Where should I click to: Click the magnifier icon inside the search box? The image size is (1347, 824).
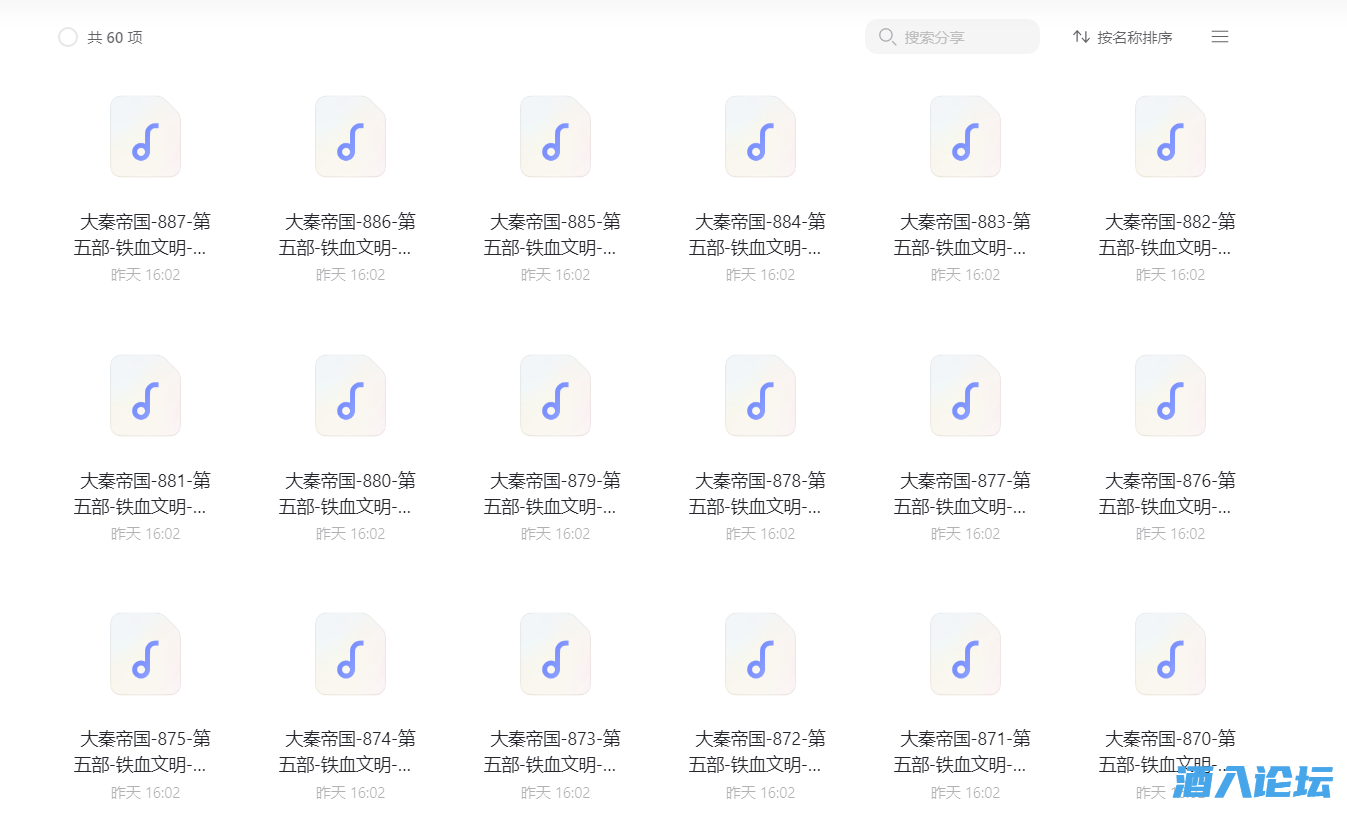coord(887,36)
